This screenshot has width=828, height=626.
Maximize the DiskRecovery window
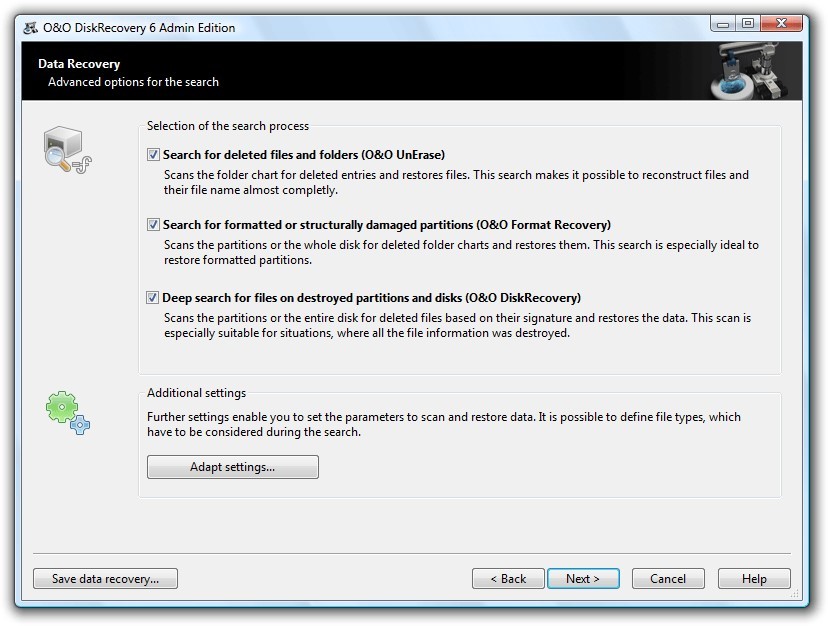point(747,23)
